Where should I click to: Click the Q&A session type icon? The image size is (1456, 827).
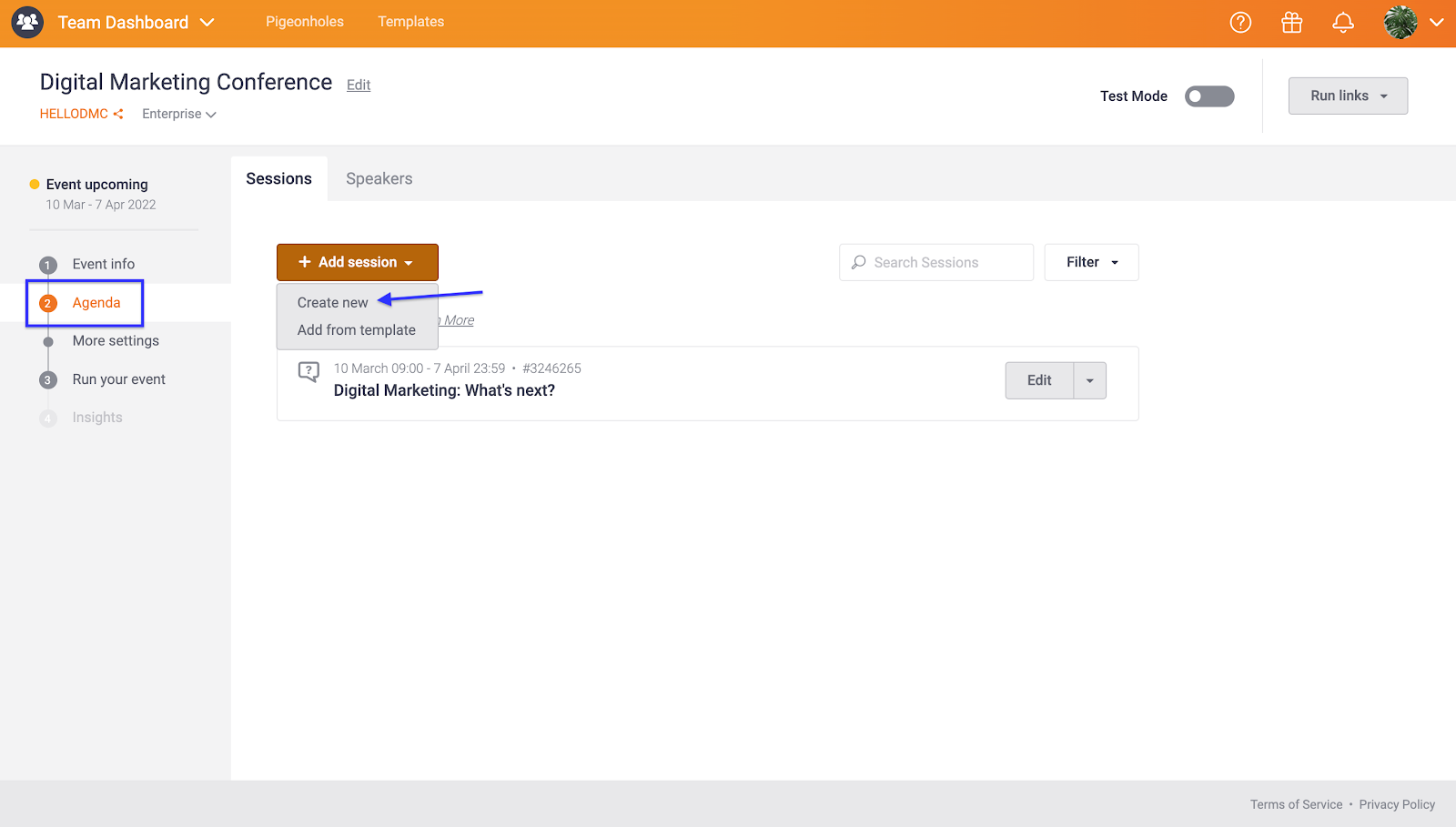click(x=308, y=372)
